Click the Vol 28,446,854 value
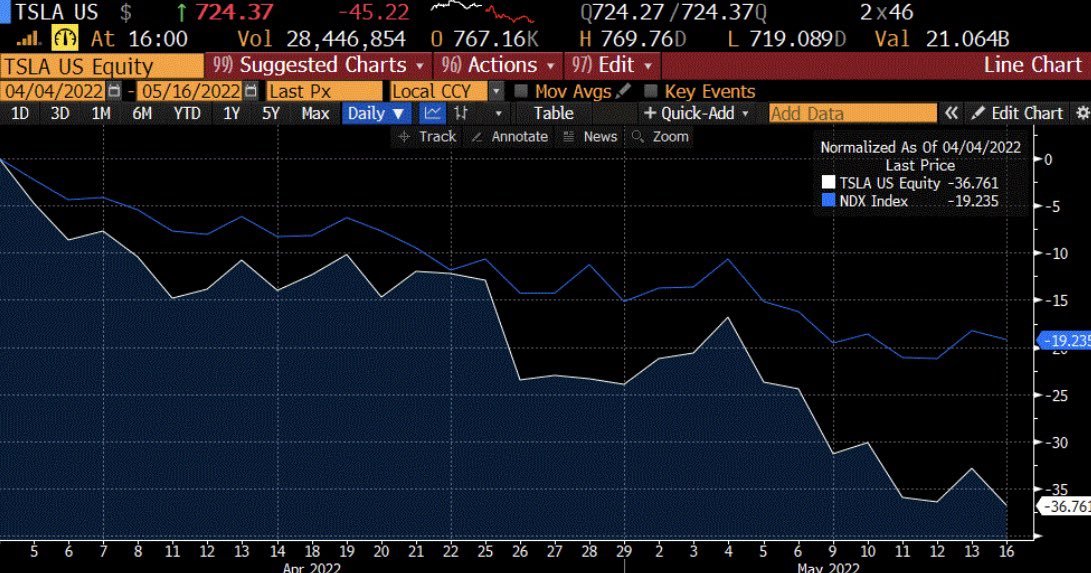 (321, 39)
